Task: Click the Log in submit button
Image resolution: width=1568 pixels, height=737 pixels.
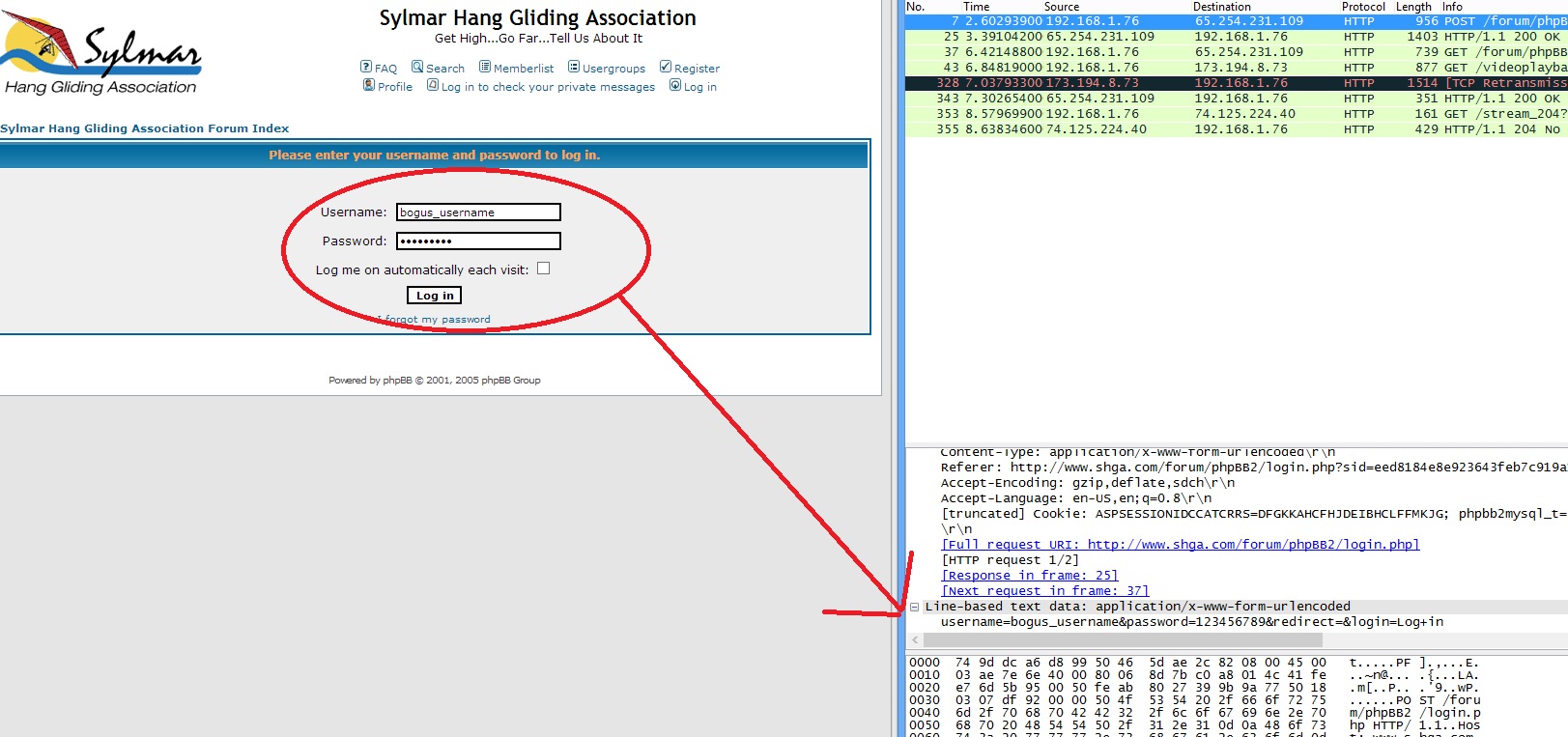Action: click(x=435, y=296)
